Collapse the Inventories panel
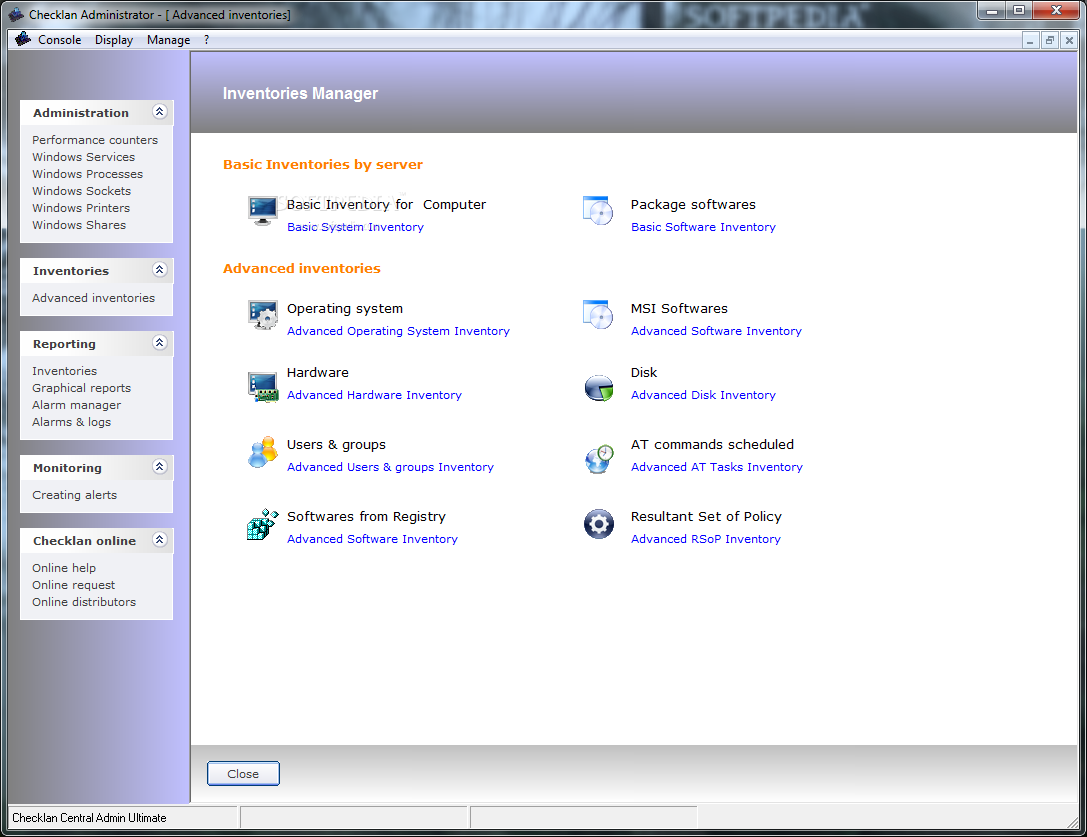1087x837 pixels. 159,270
